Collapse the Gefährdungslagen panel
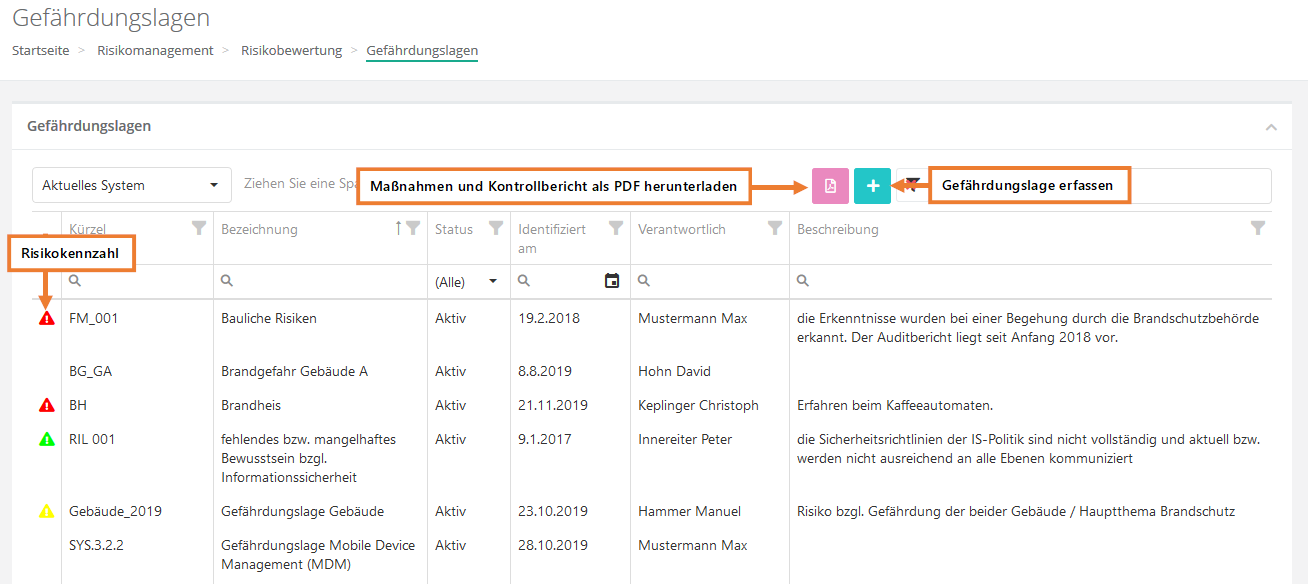The width and height of the screenshot is (1308, 584). tap(1271, 127)
